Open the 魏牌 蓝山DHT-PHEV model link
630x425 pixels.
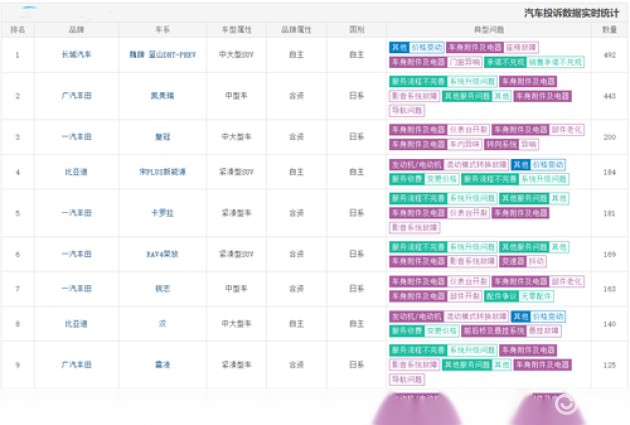click(162, 55)
